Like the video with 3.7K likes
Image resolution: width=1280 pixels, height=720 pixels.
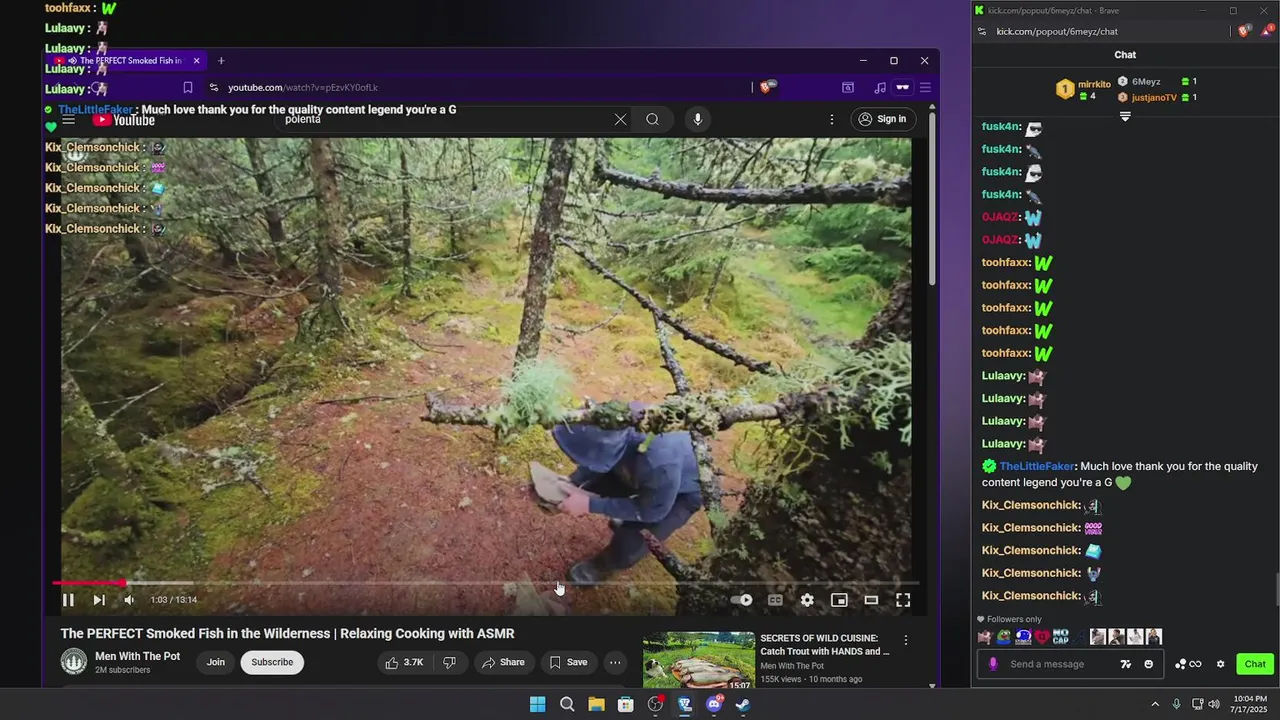point(405,662)
